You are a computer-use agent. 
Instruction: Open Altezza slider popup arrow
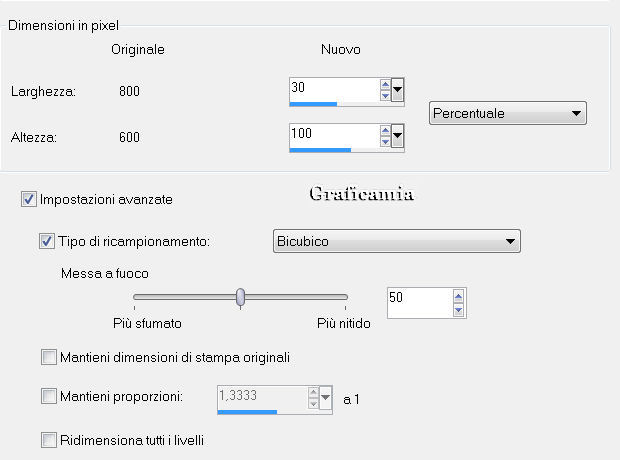(398, 136)
